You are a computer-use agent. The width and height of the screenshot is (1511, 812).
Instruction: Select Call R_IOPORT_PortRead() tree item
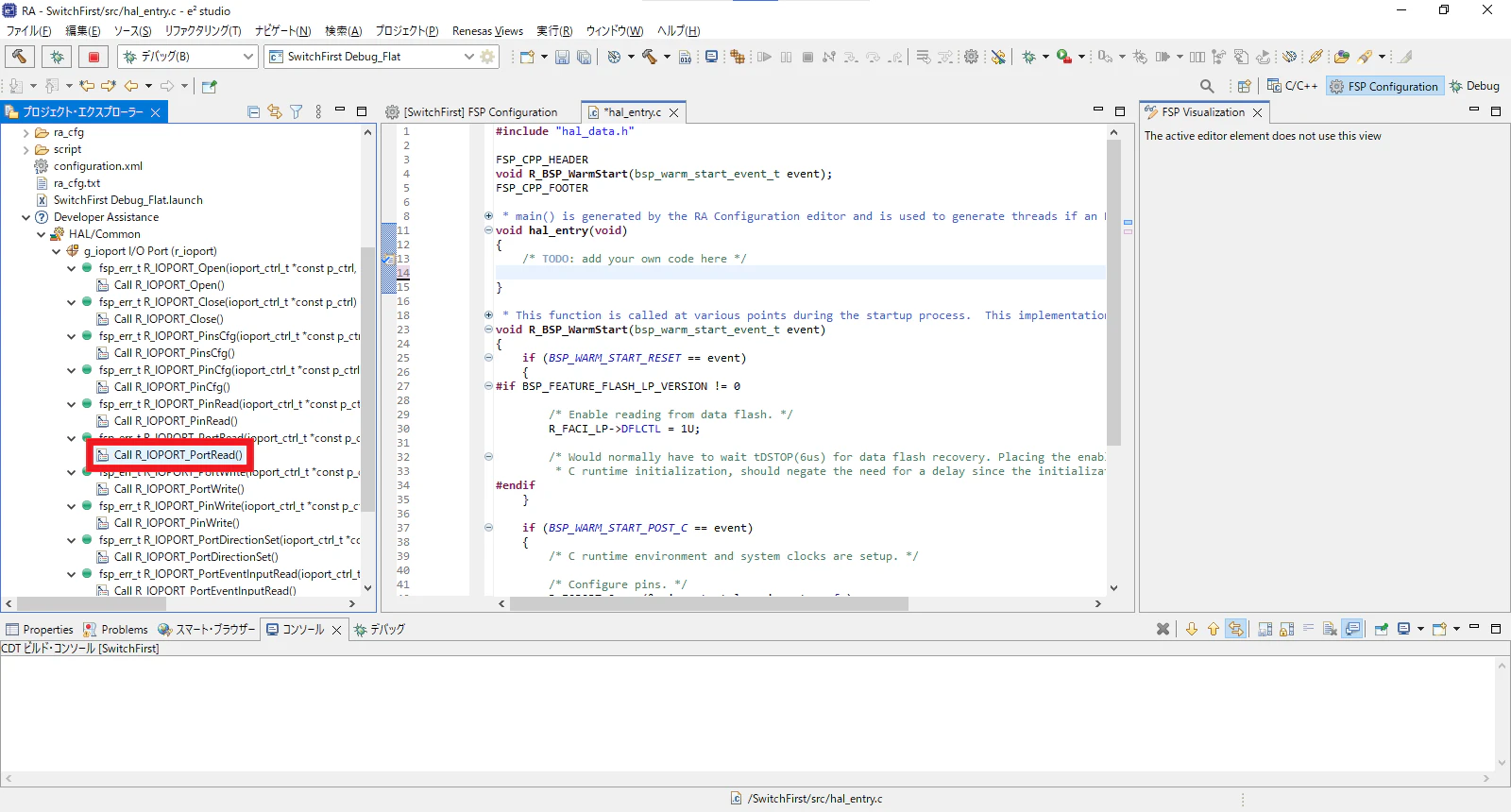[x=178, y=455]
